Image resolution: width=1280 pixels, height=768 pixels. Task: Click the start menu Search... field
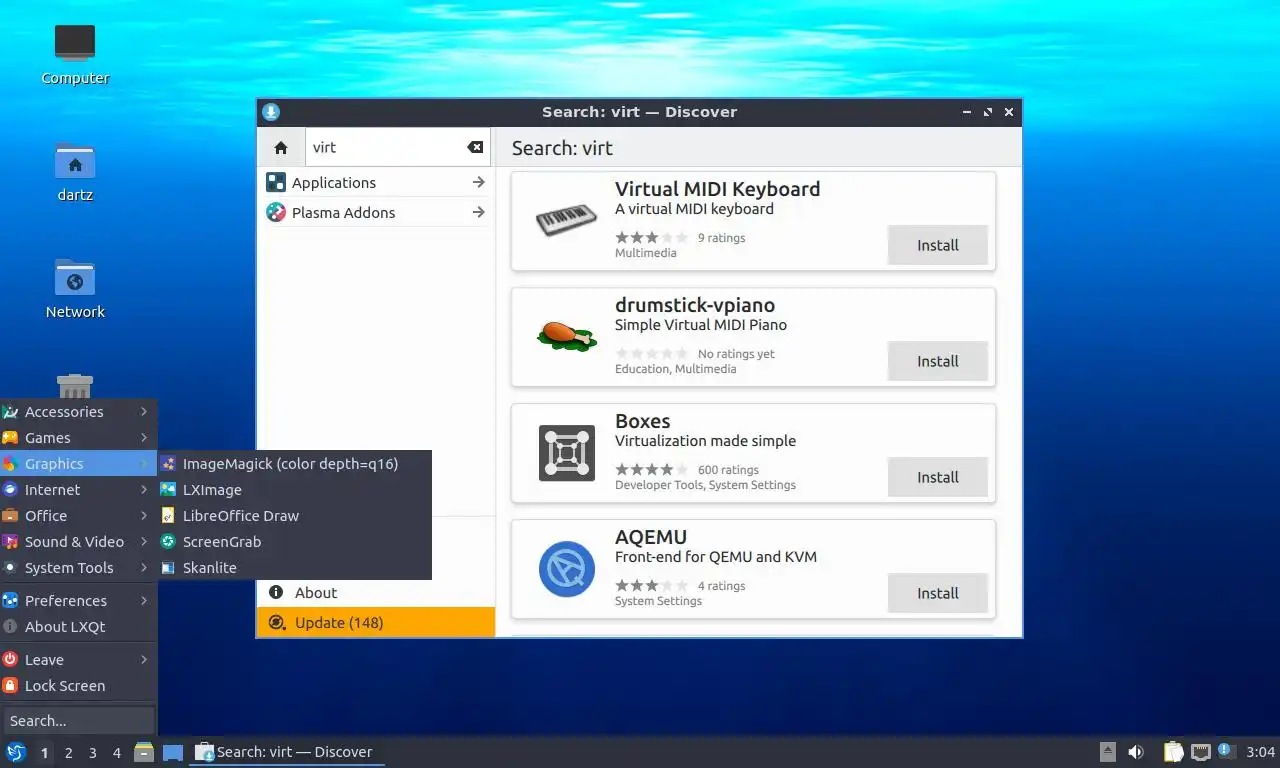pos(78,721)
